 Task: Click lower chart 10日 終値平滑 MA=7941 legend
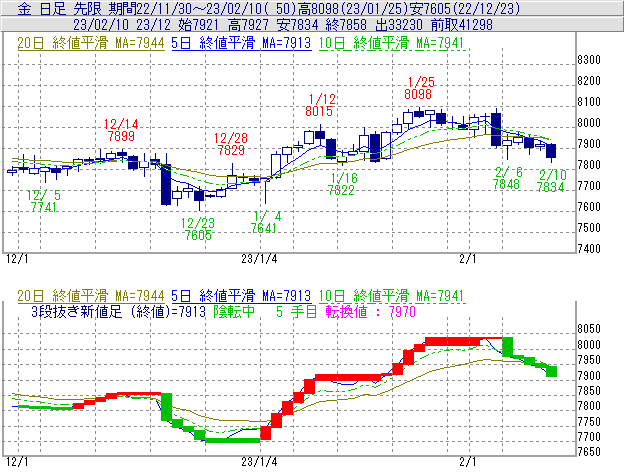[392, 296]
